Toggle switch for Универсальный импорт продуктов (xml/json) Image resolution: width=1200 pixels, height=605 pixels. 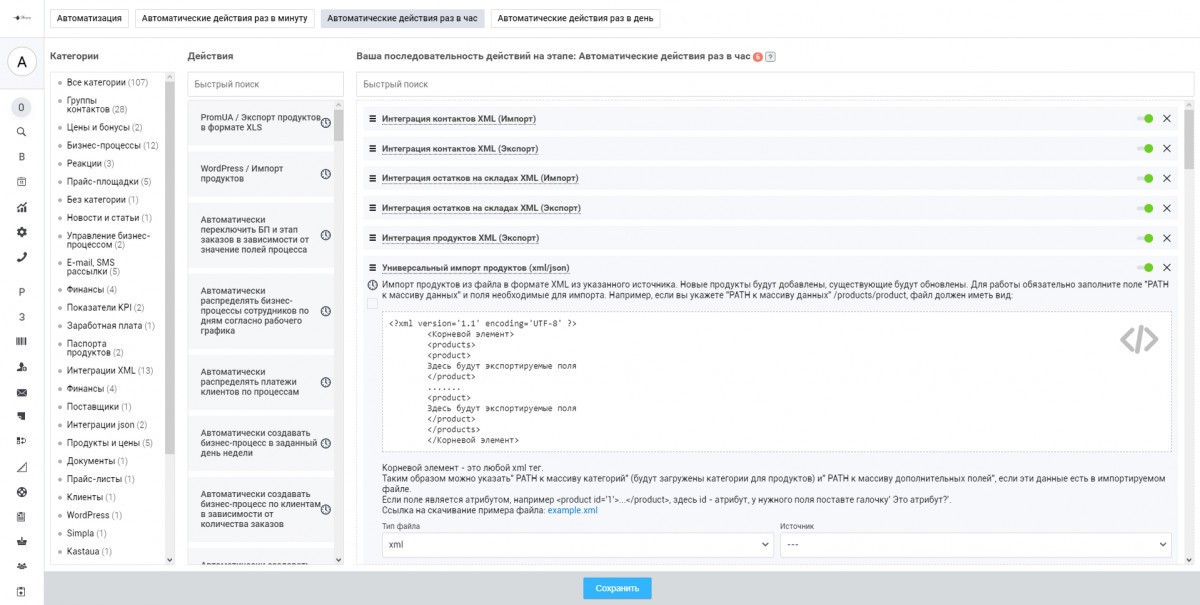pos(1145,268)
